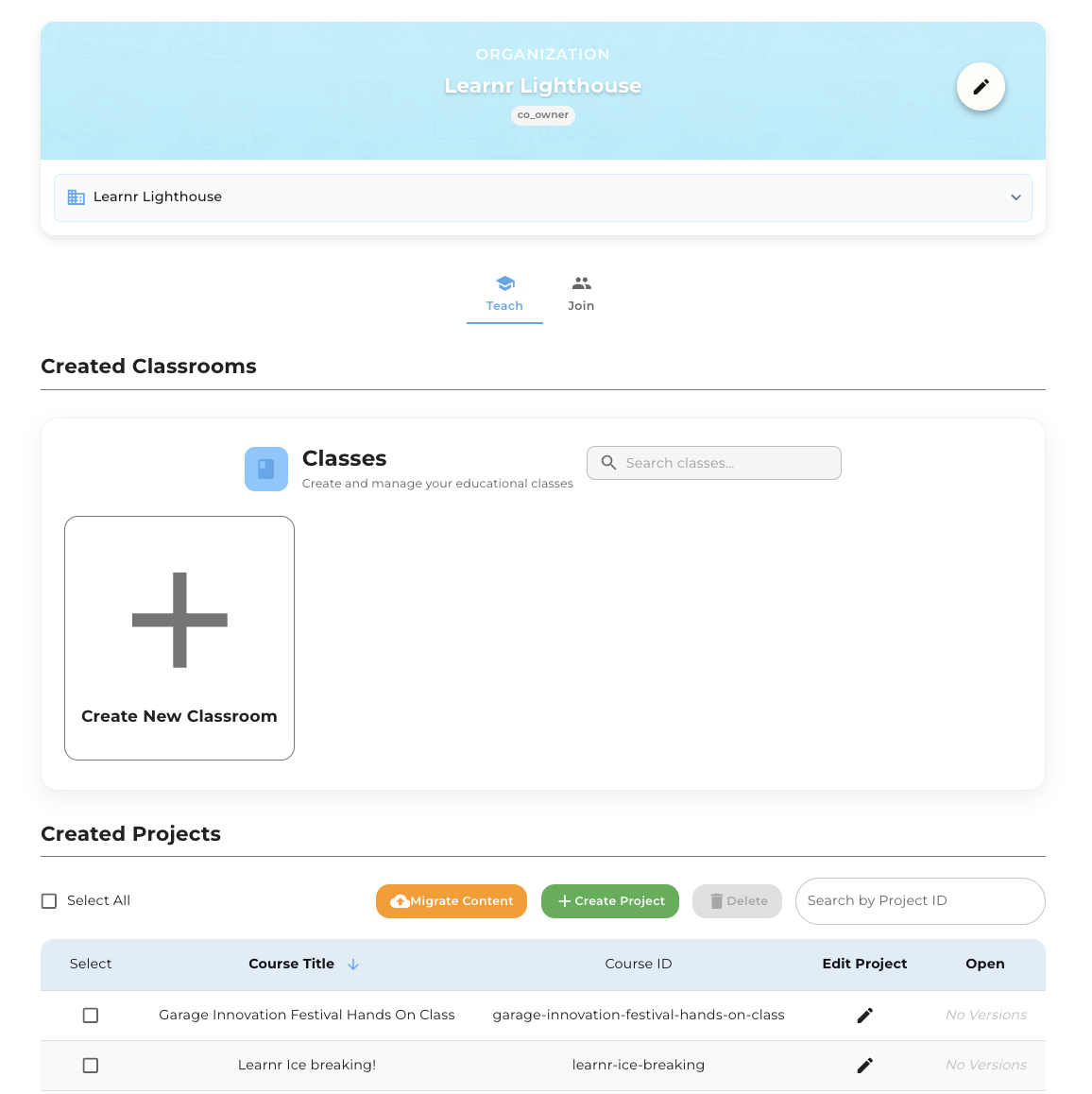
Task: Check the Learnr Ice breaking row checkbox
Action: coord(90,1065)
